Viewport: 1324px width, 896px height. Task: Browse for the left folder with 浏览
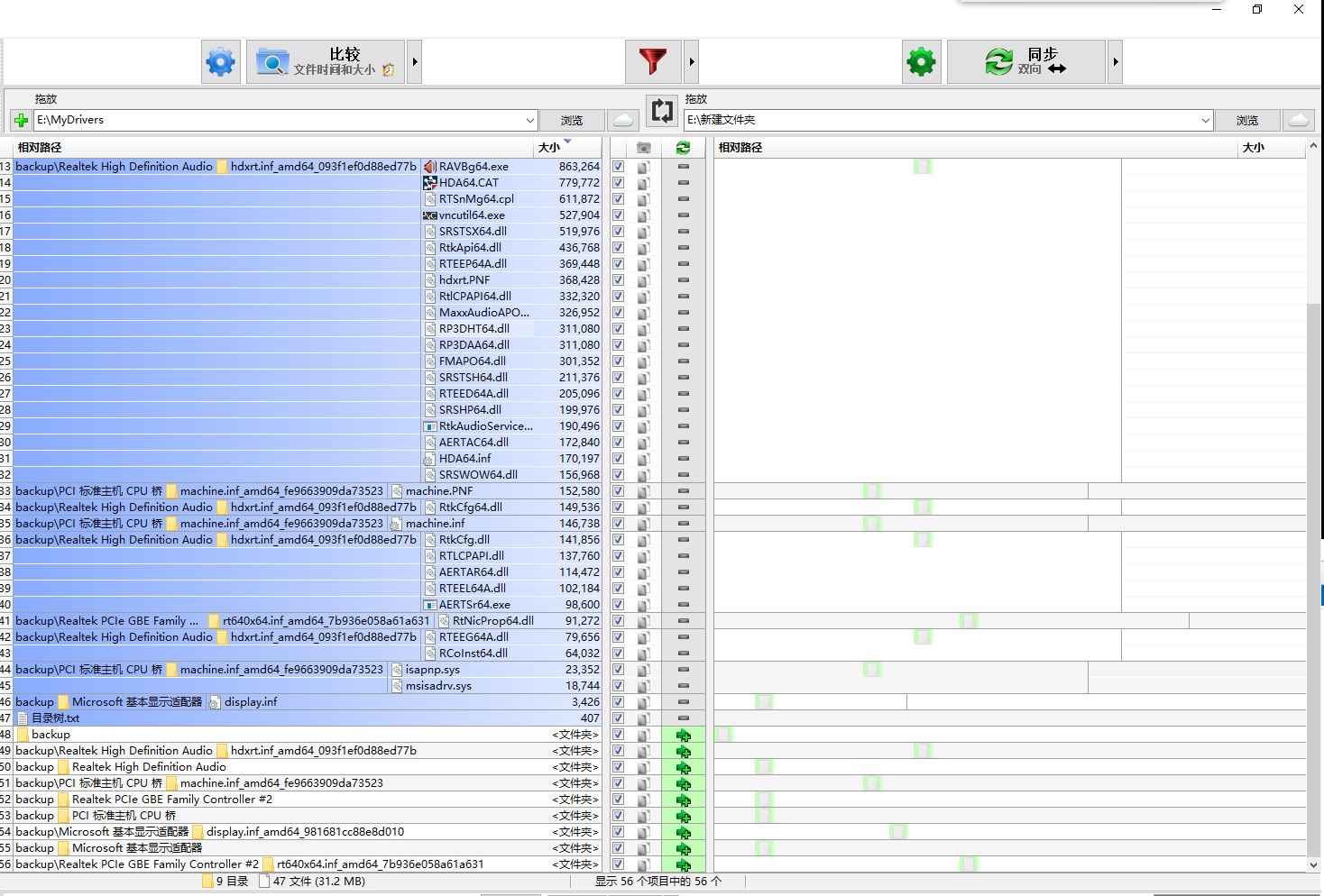coord(571,120)
